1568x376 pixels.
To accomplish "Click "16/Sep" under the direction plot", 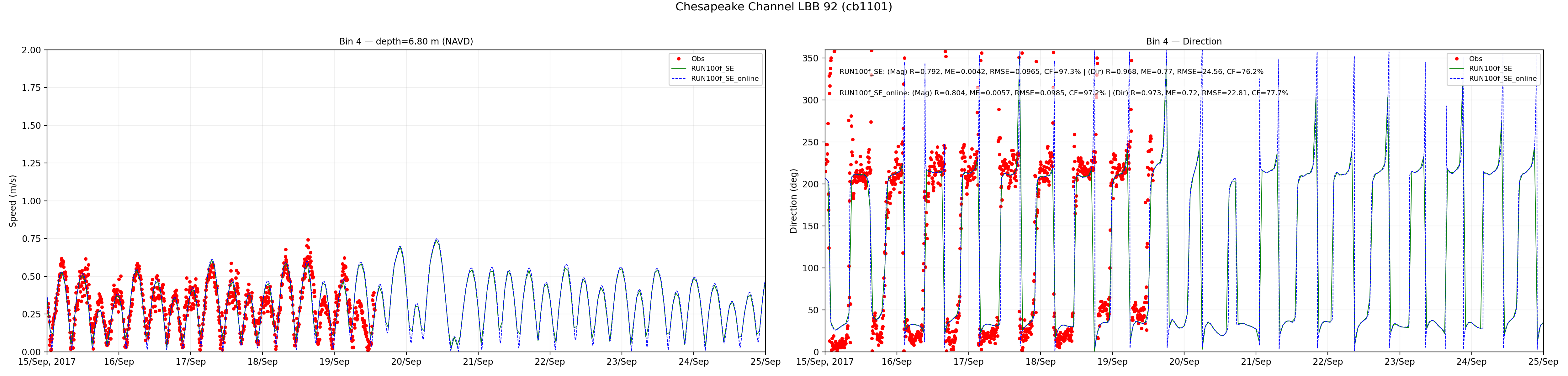I will (x=897, y=361).
